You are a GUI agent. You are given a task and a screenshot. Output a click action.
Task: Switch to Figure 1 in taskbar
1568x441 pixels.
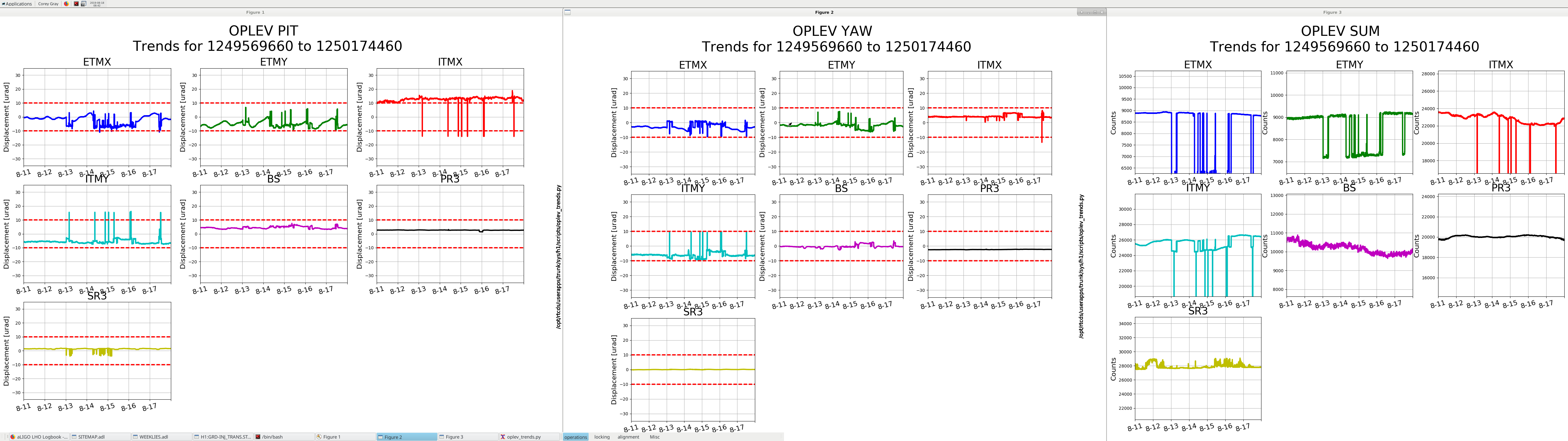click(x=346, y=437)
